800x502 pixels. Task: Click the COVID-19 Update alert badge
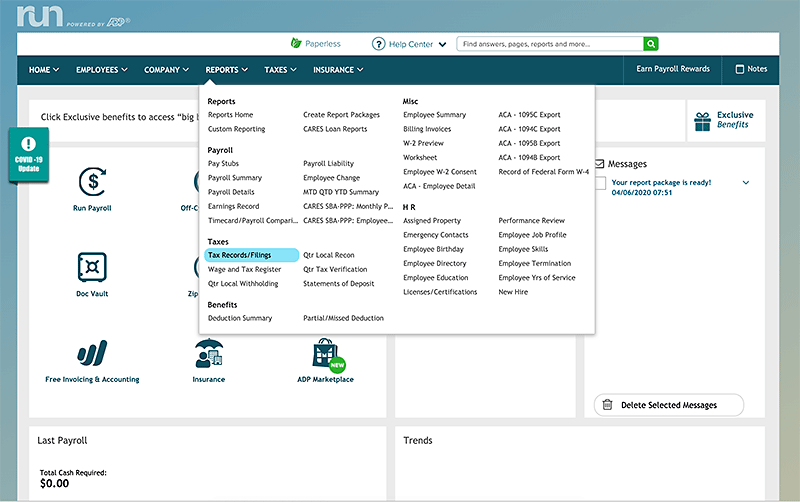(x=29, y=155)
